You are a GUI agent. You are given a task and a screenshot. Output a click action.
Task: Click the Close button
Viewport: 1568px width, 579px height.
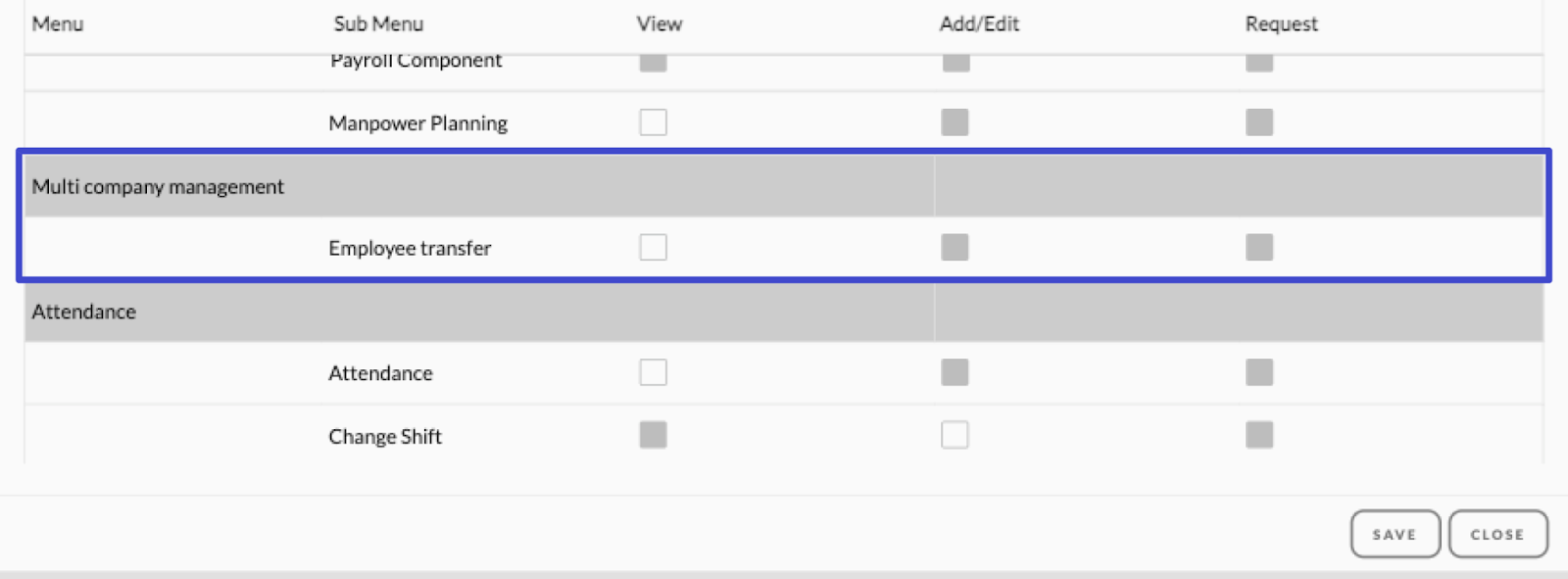(x=1497, y=534)
